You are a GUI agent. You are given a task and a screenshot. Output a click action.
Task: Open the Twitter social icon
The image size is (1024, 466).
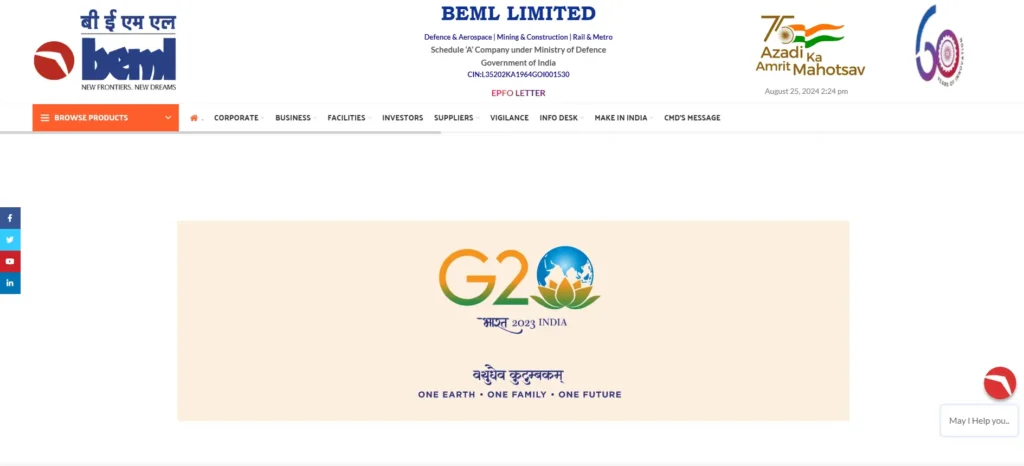(10, 240)
